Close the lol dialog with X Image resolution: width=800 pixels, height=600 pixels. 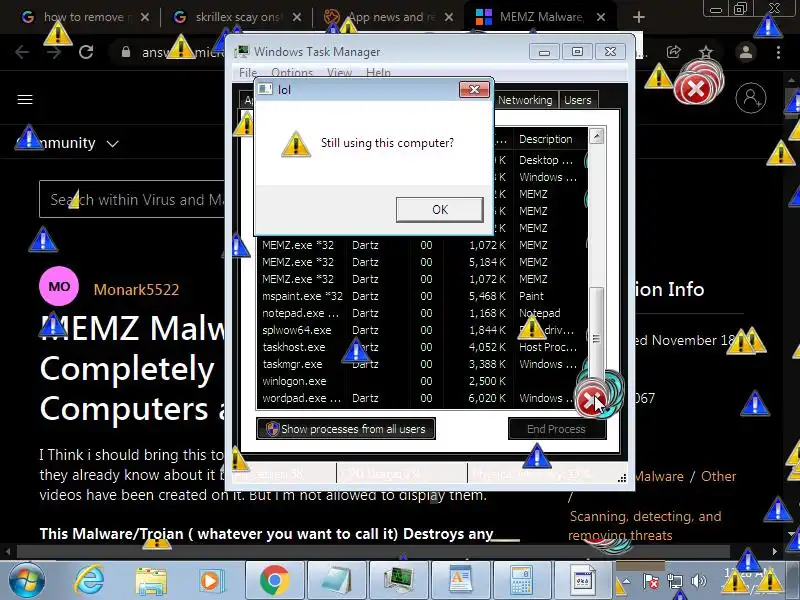474,89
